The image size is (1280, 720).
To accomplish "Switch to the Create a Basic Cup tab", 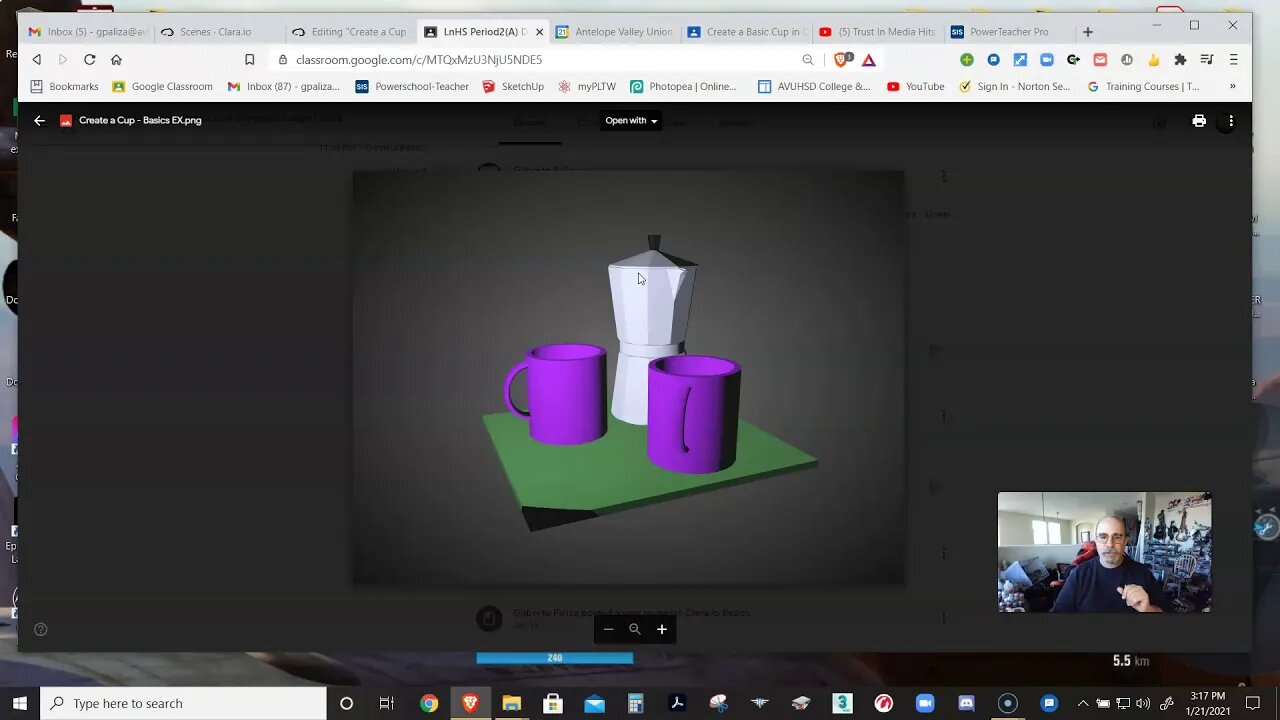I will 746,32.
